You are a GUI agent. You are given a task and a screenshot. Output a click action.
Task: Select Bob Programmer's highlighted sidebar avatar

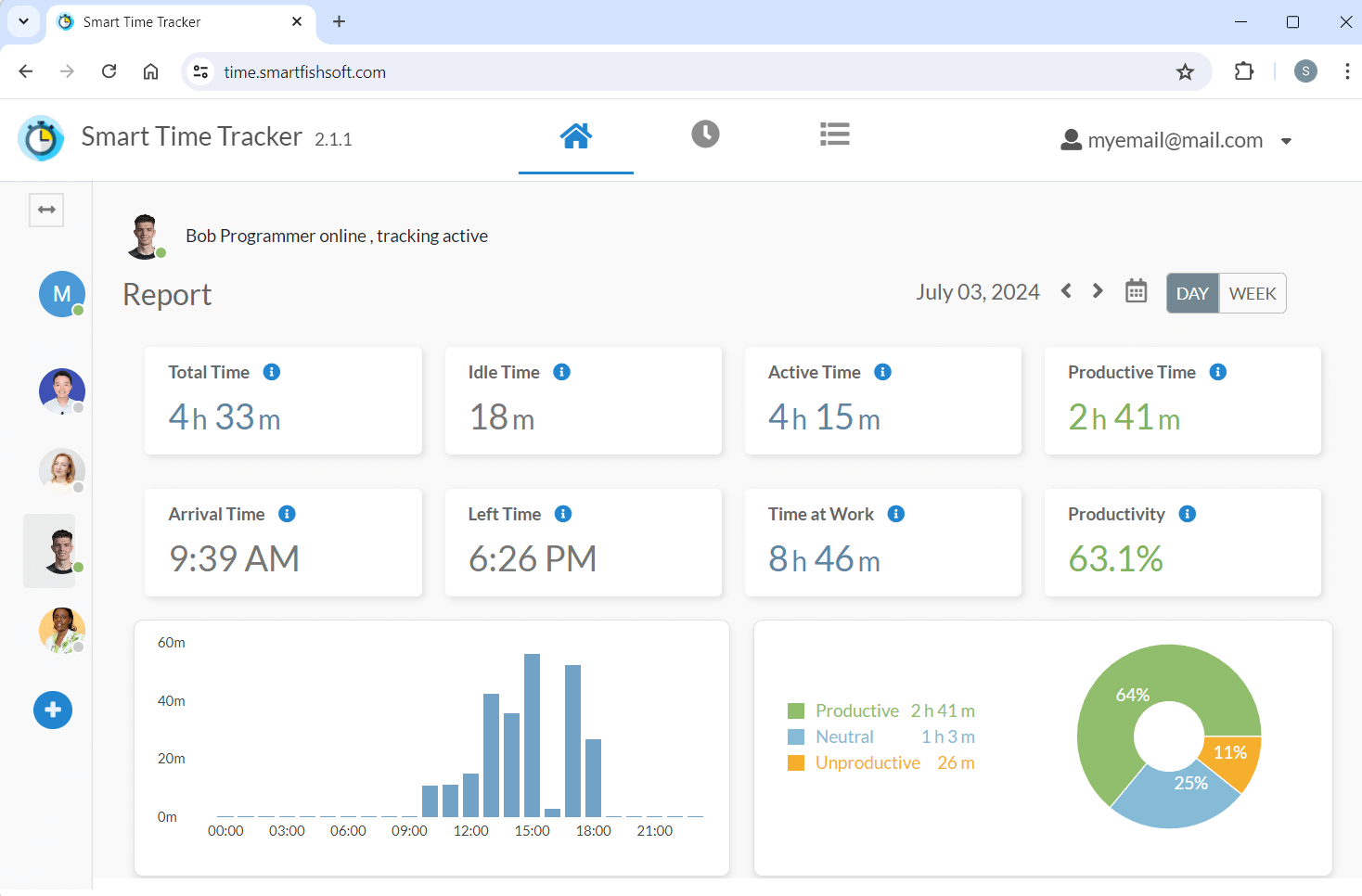(62, 551)
